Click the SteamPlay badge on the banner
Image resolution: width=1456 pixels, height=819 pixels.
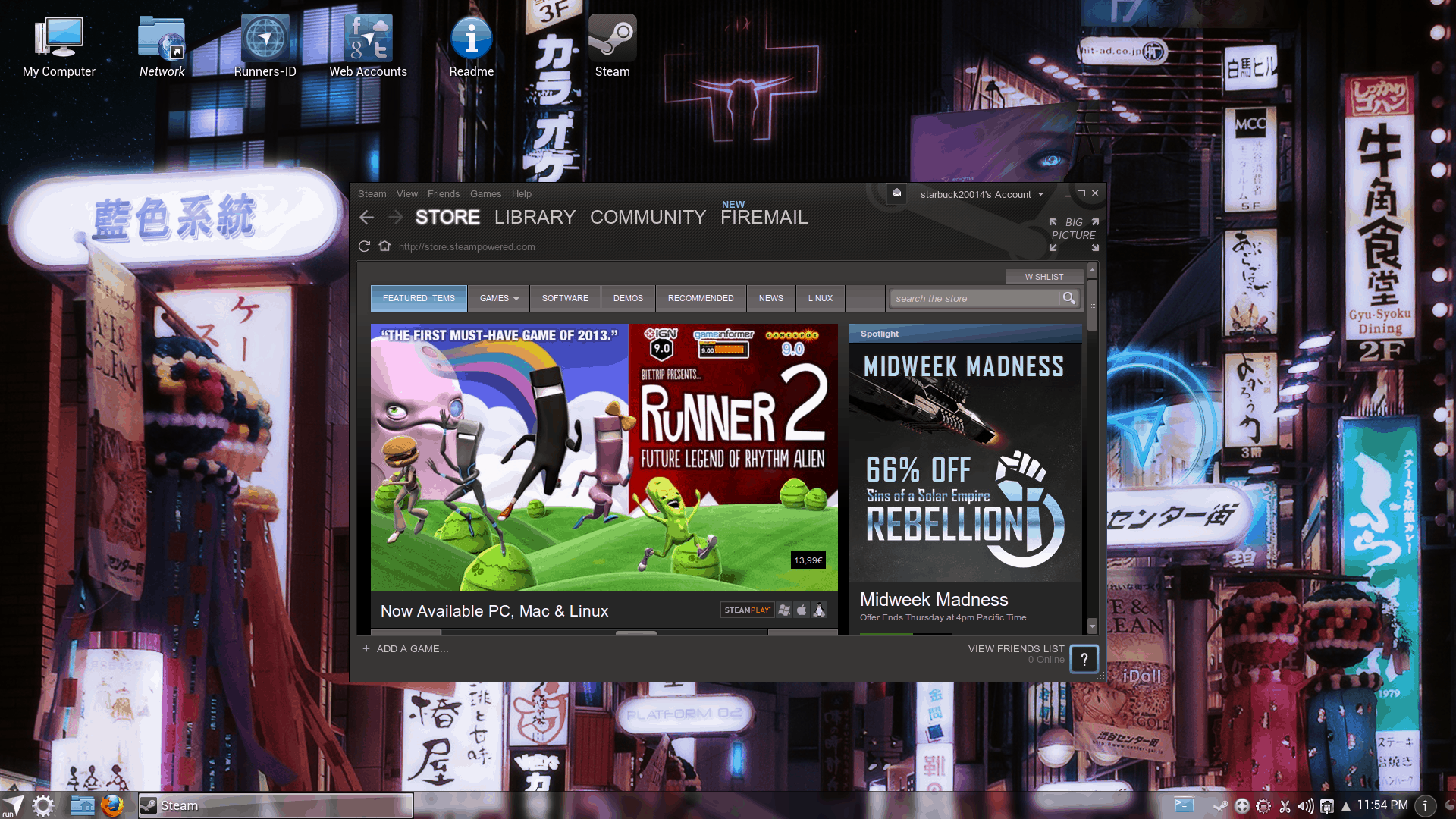tap(747, 610)
